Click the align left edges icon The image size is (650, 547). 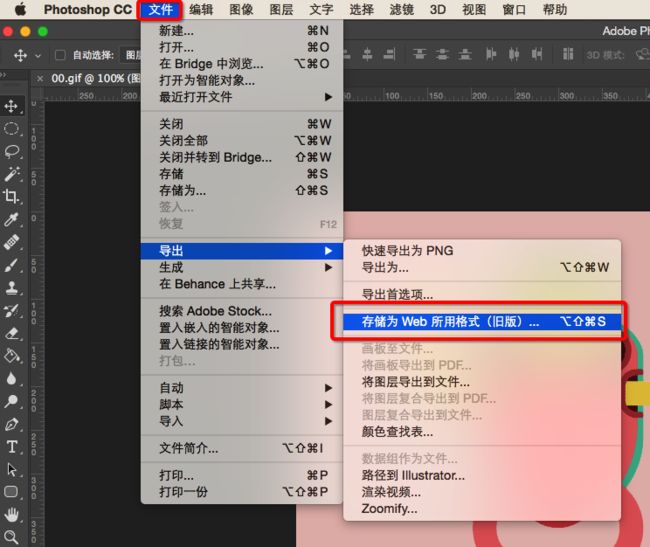point(491,54)
